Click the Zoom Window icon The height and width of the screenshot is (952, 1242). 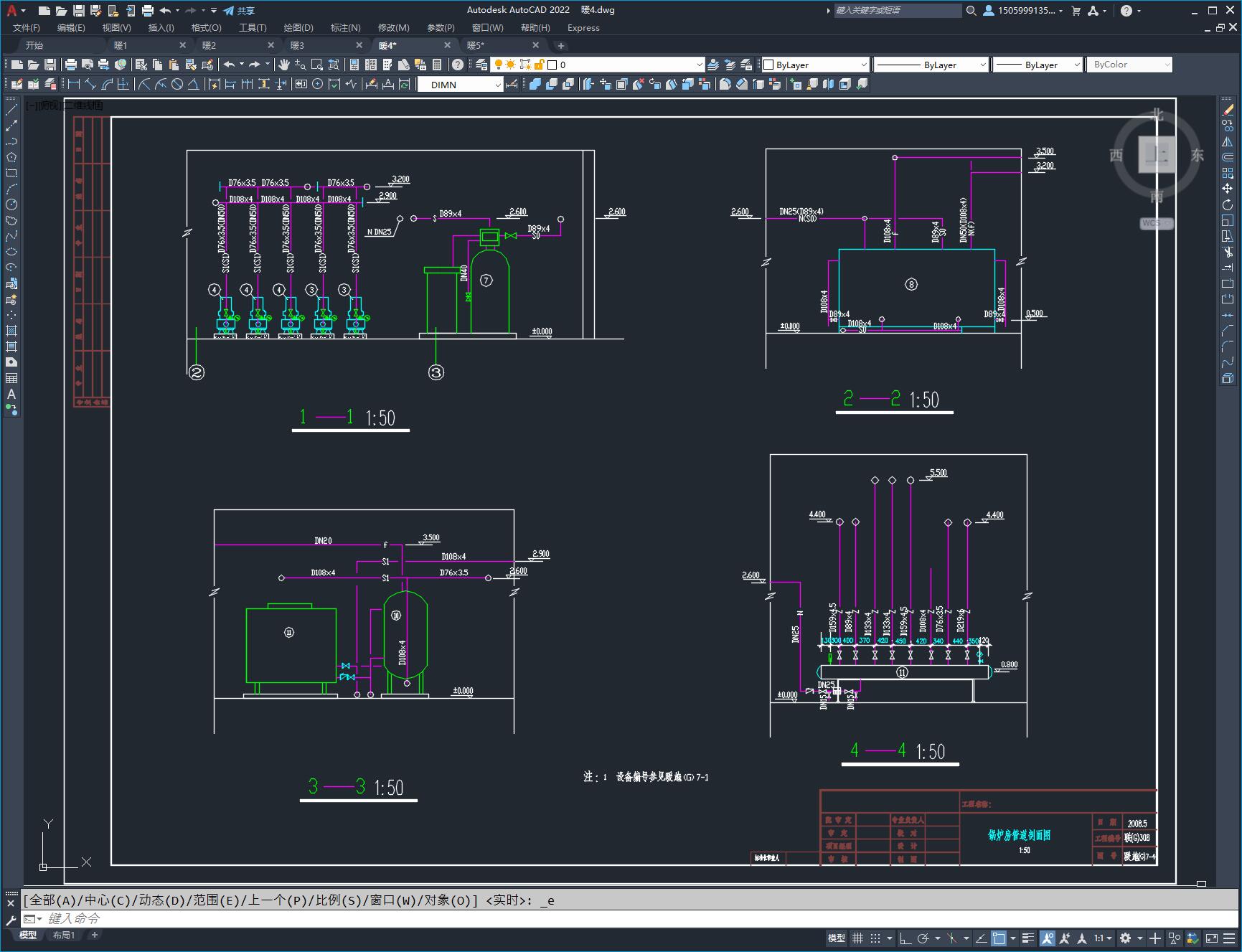click(317, 65)
